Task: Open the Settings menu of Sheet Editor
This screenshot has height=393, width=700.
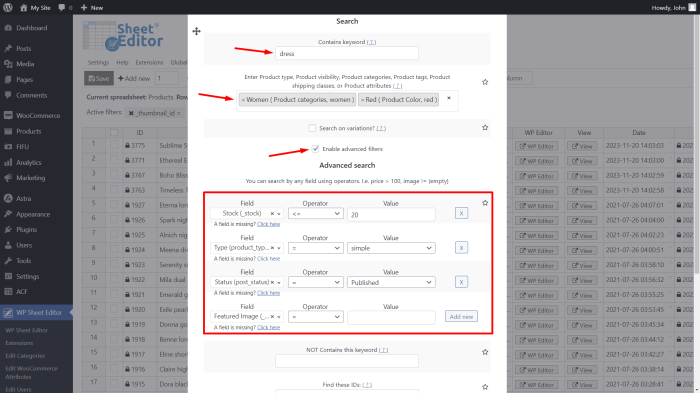Action: [98, 63]
